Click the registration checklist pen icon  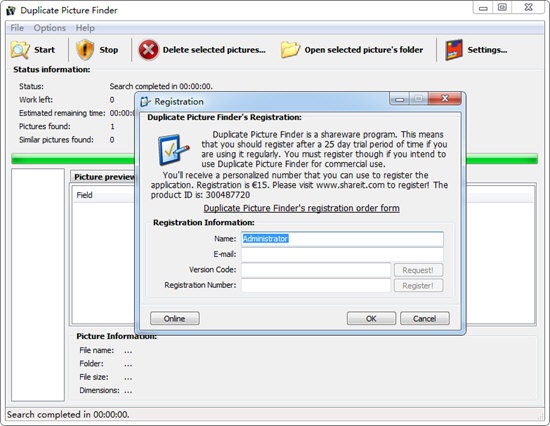point(173,150)
